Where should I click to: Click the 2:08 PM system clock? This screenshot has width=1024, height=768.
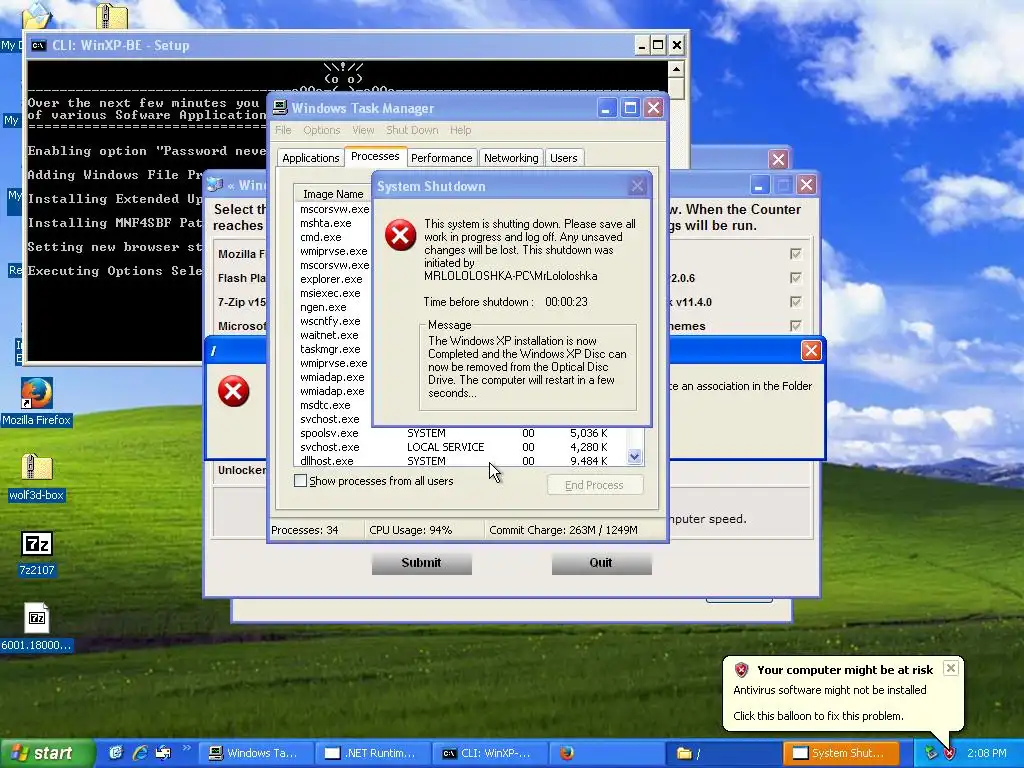[986, 753]
